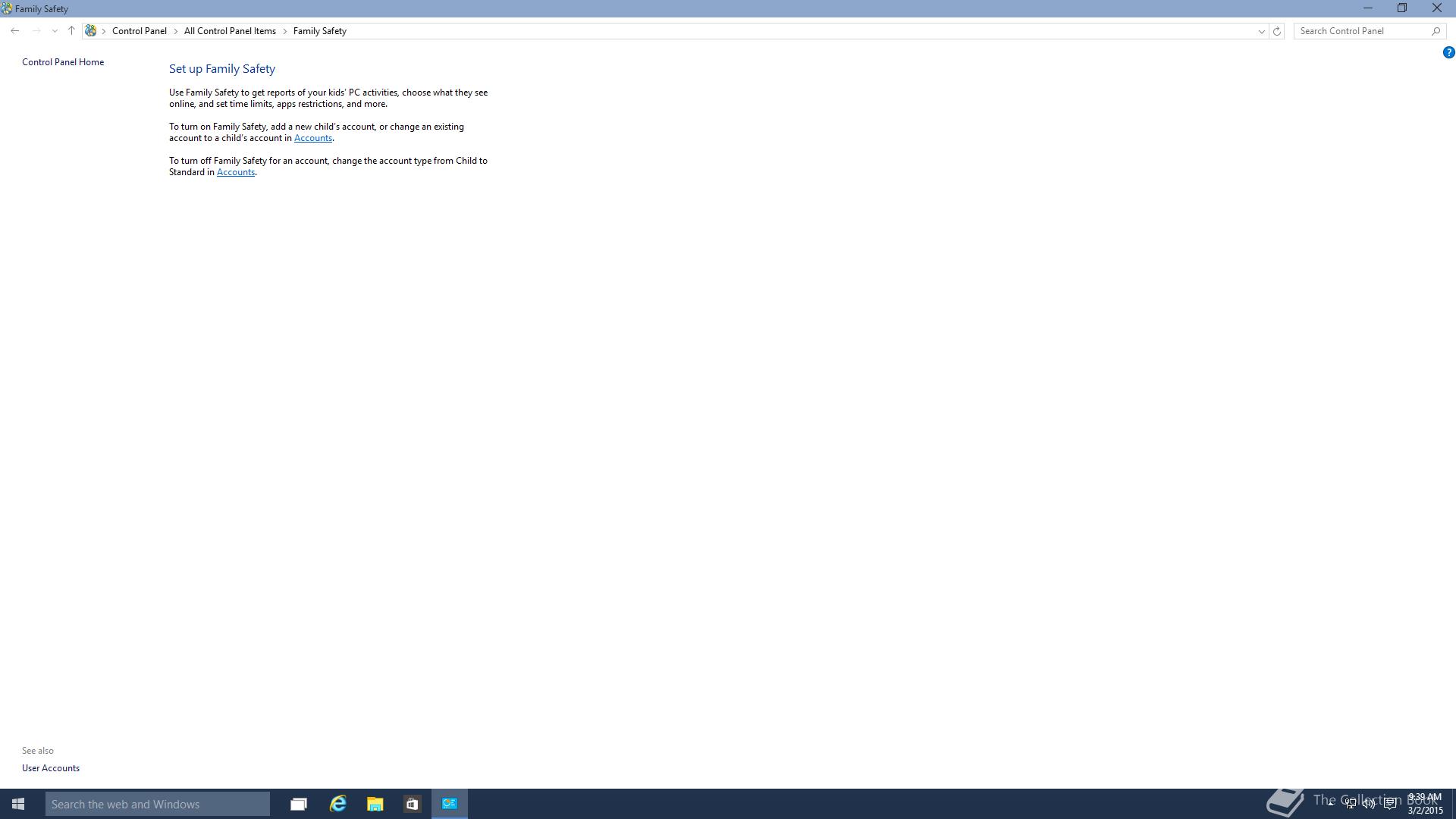The height and width of the screenshot is (819, 1456).
Task: Refresh the Family Safety page
Action: [1277, 31]
